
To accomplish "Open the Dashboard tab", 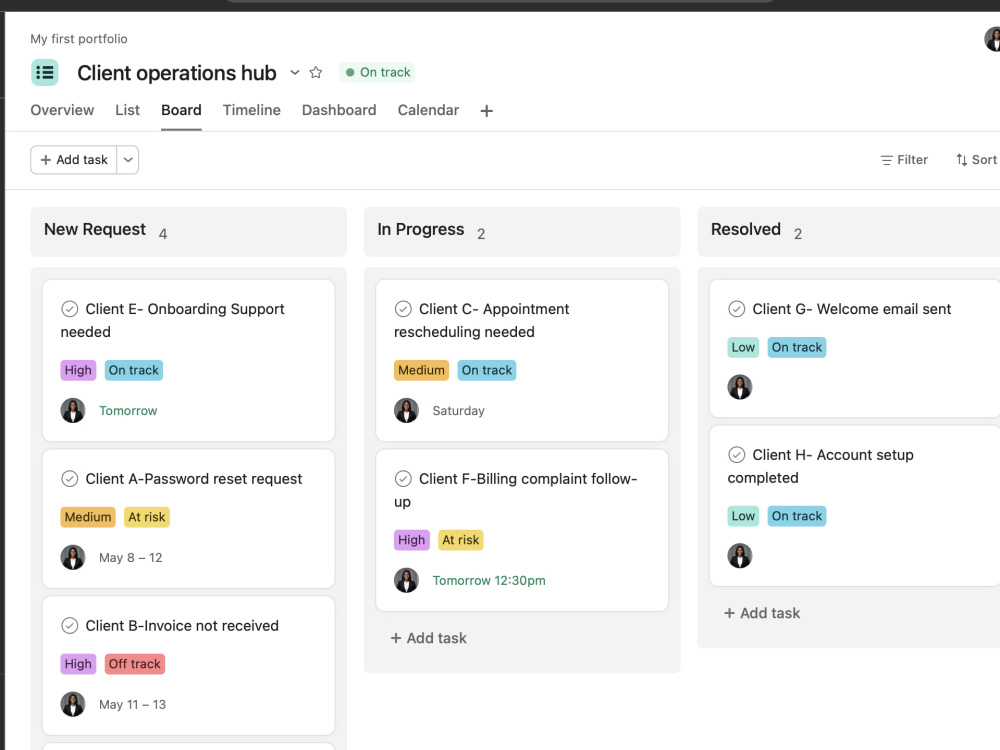I will tap(339, 110).
